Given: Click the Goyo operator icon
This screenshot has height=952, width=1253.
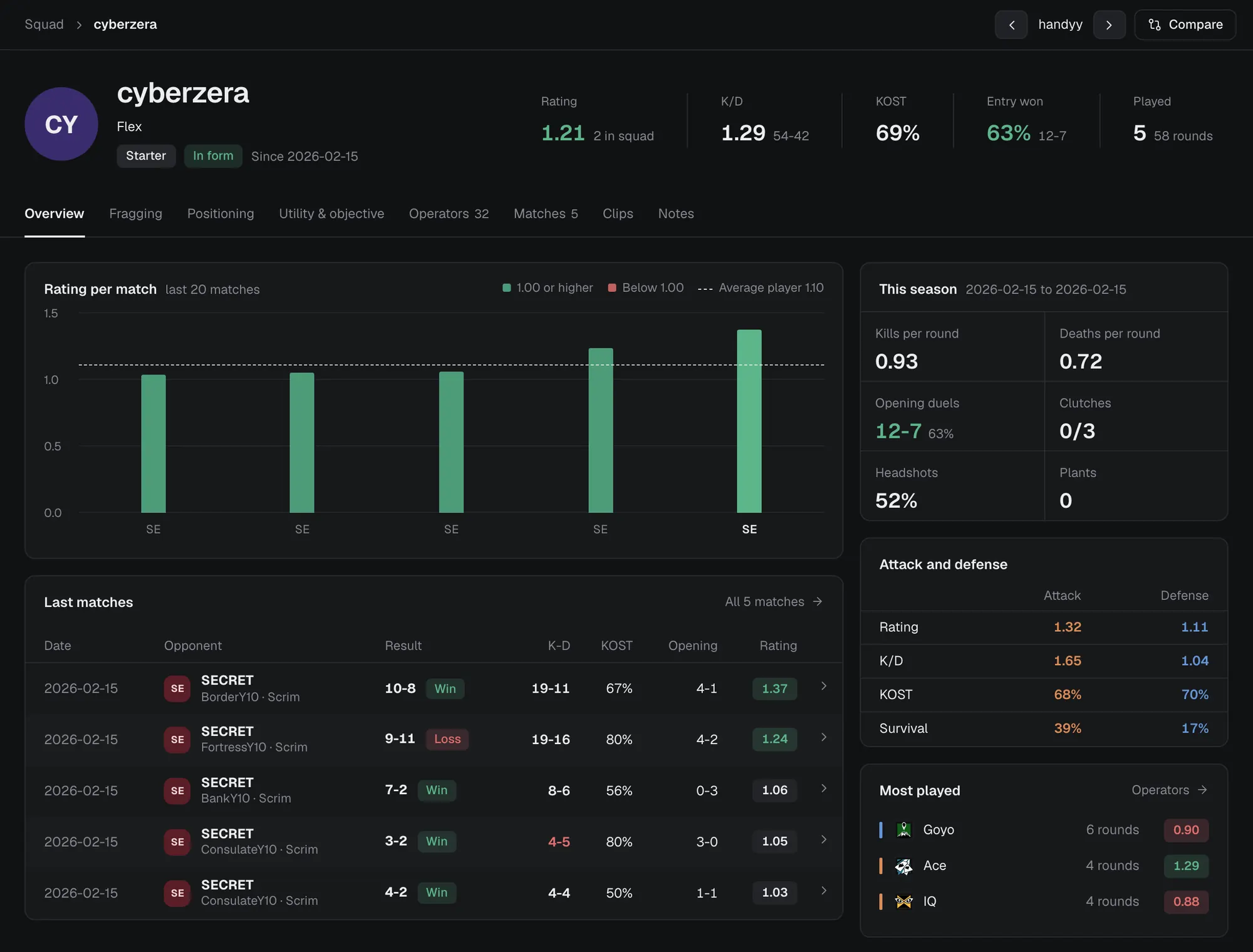Looking at the screenshot, I should click(903, 830).
